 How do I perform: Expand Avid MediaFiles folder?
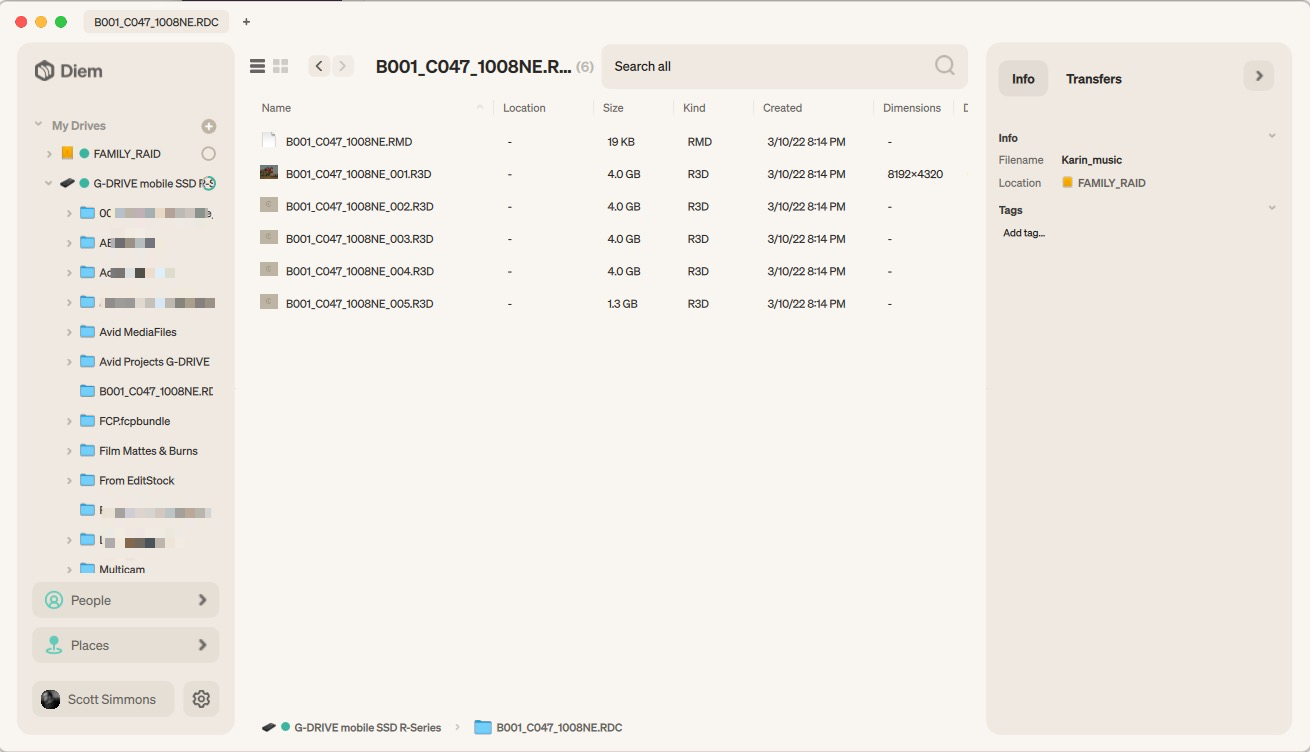click(x=69, y=332)
